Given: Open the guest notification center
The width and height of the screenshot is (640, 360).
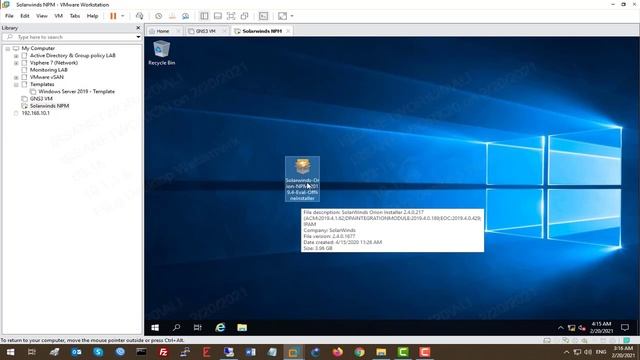Looking at the screenshot, I should pos(624,328).
